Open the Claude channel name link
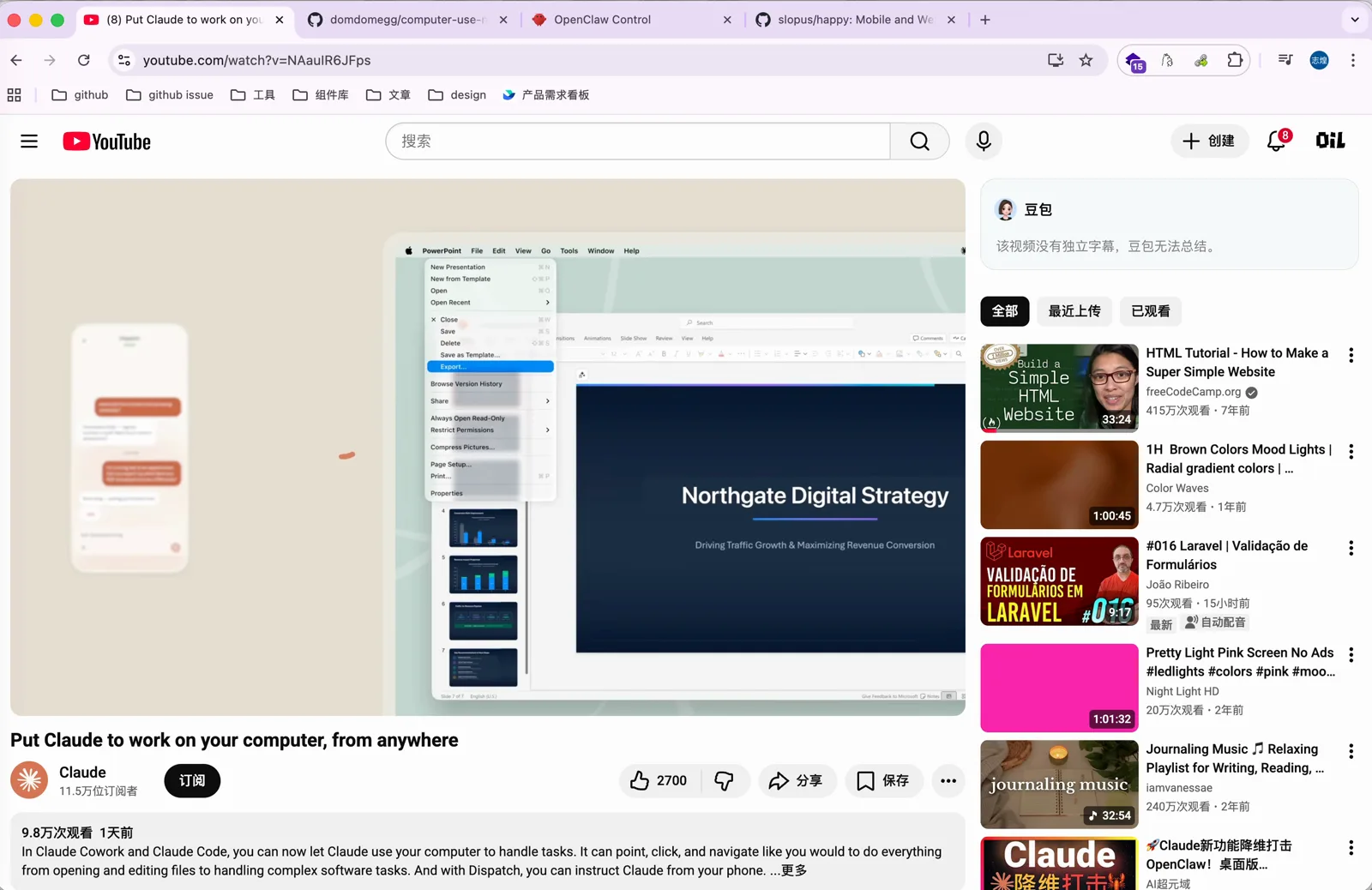This screenshot has height=890, width=1372. pyautogui.click(x=82, y=773)
